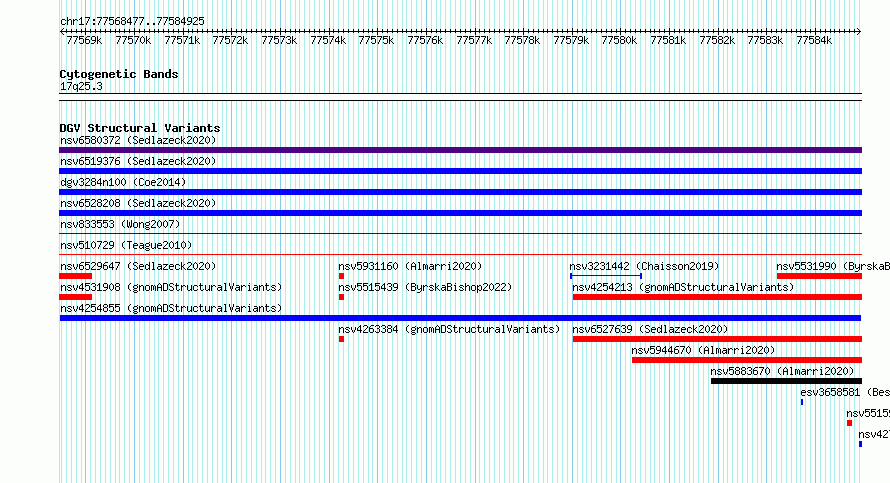Click the red bar under nsv5944670
This screenshot has height=483, width=890.
[x=747, y=360]
